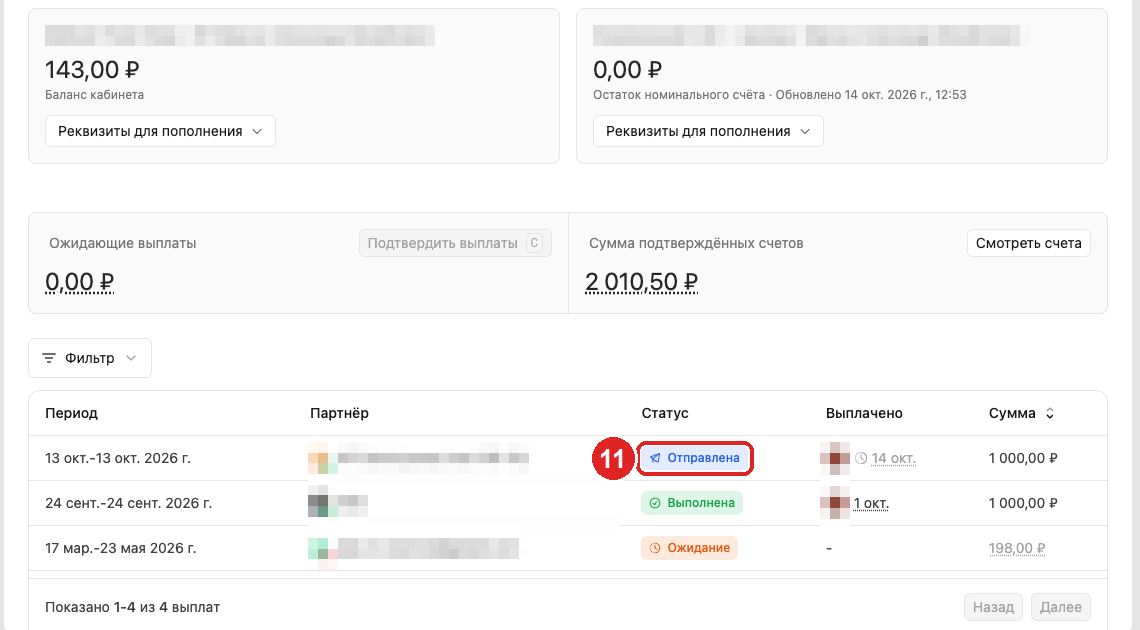
Task: Click the 198,00 ₽ amount
Action: coord(1016,549)
